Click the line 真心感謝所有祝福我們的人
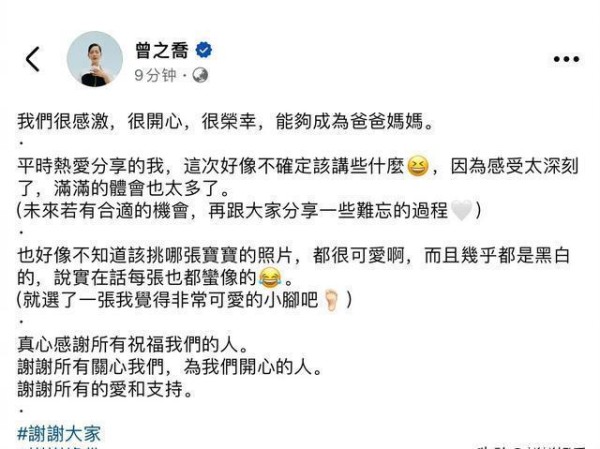The height and width of the screenshot is (449, 600). tap(132, 345)
